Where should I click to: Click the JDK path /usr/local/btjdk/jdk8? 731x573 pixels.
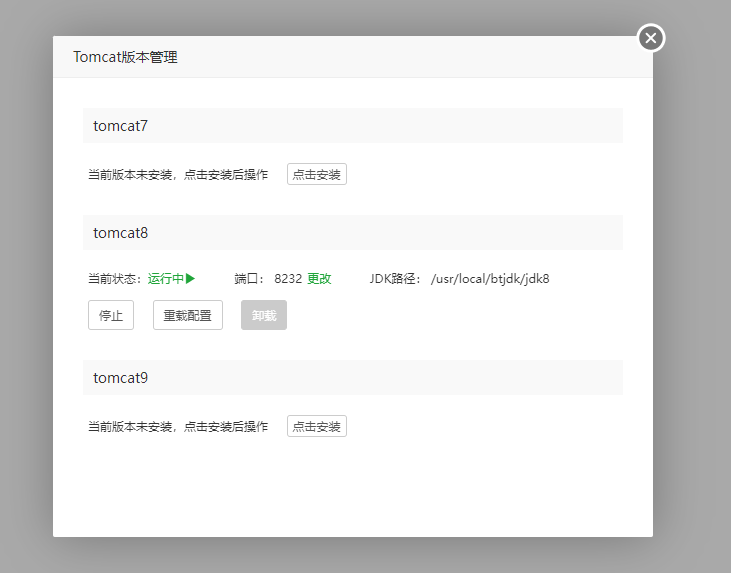pyautogui.click(x=490, y=279)
